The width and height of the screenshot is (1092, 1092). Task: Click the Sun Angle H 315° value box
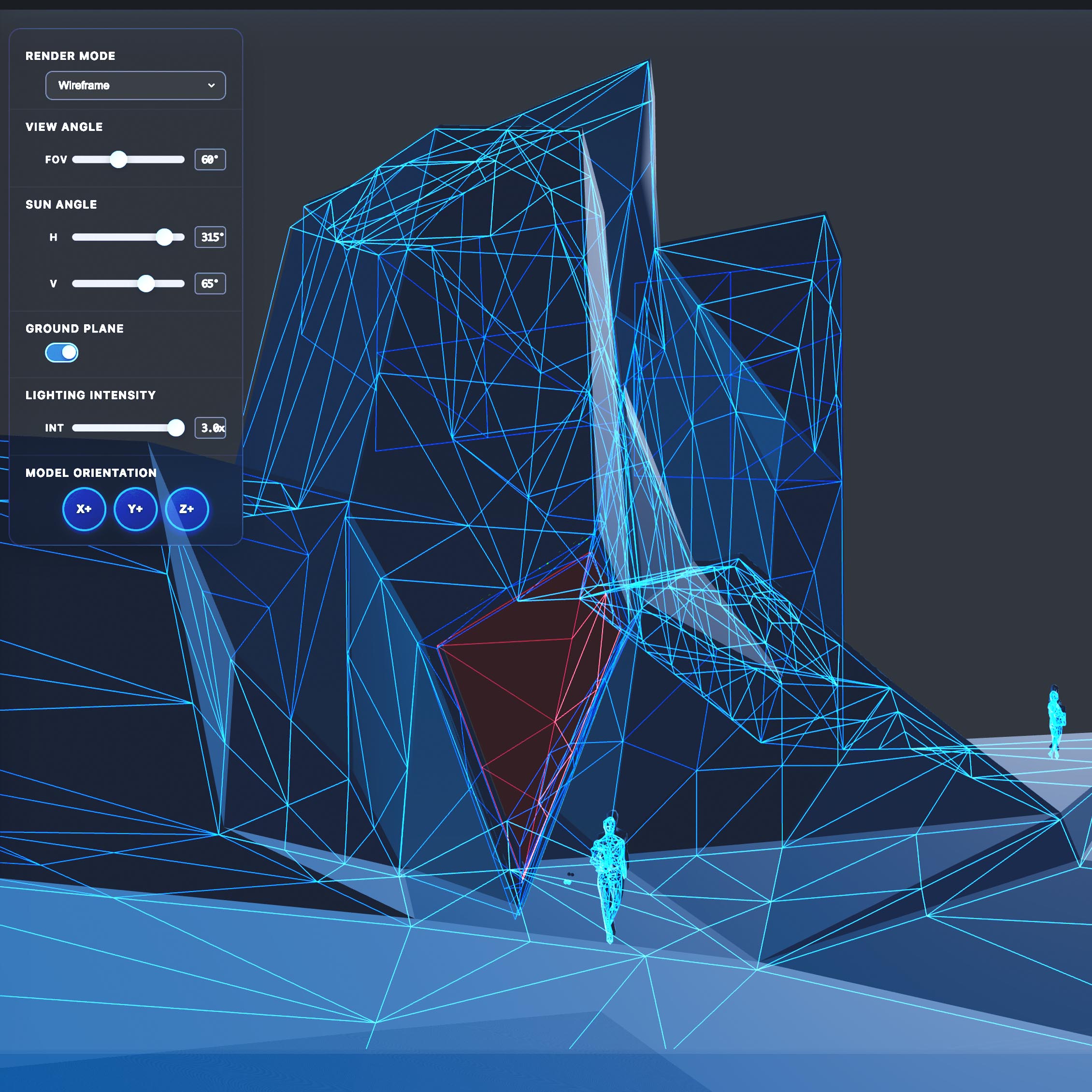tap(210, 237)
